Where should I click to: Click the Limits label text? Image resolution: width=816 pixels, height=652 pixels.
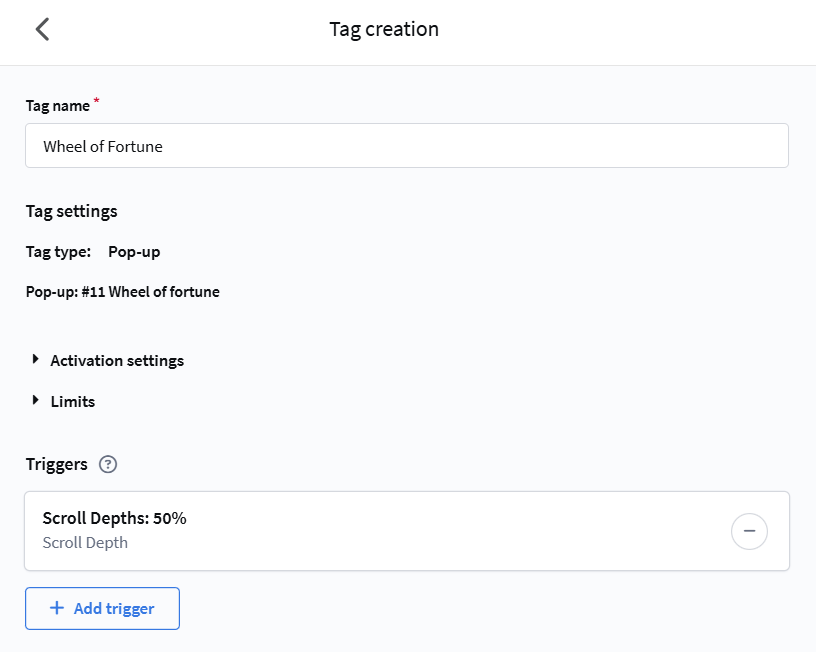[73, 401]
